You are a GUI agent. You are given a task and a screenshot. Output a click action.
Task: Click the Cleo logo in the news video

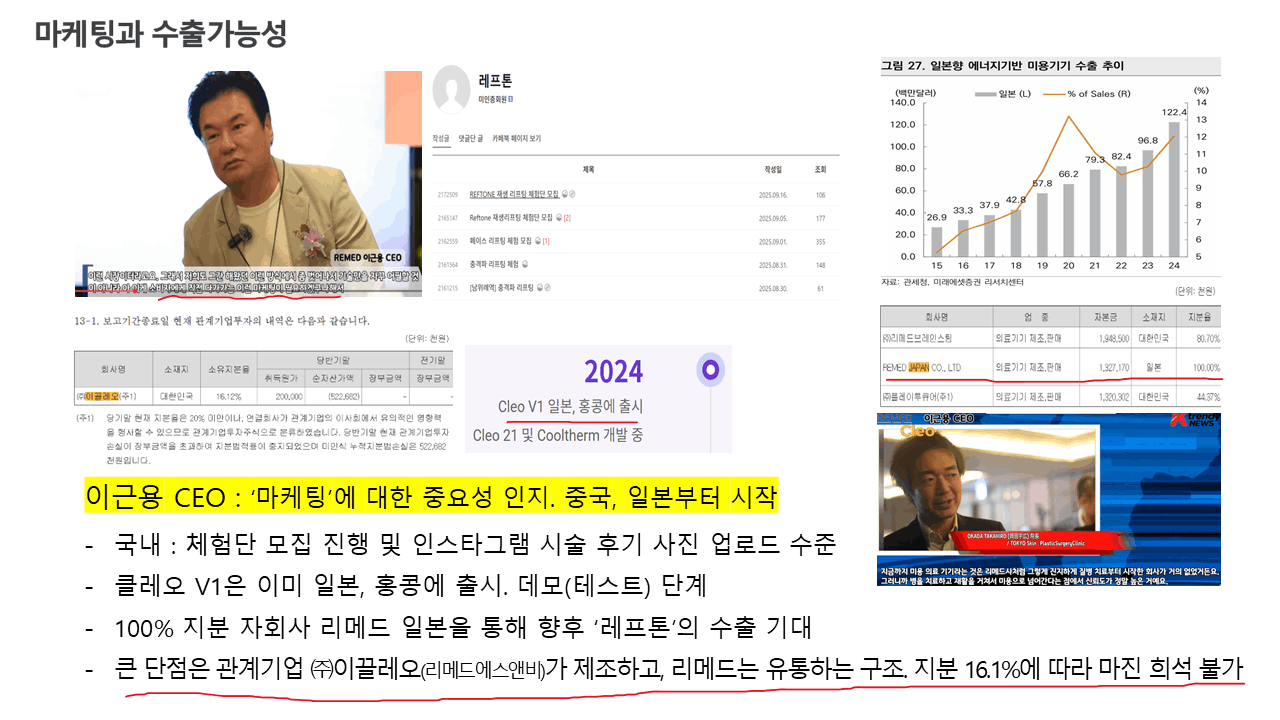coord(917,432)
